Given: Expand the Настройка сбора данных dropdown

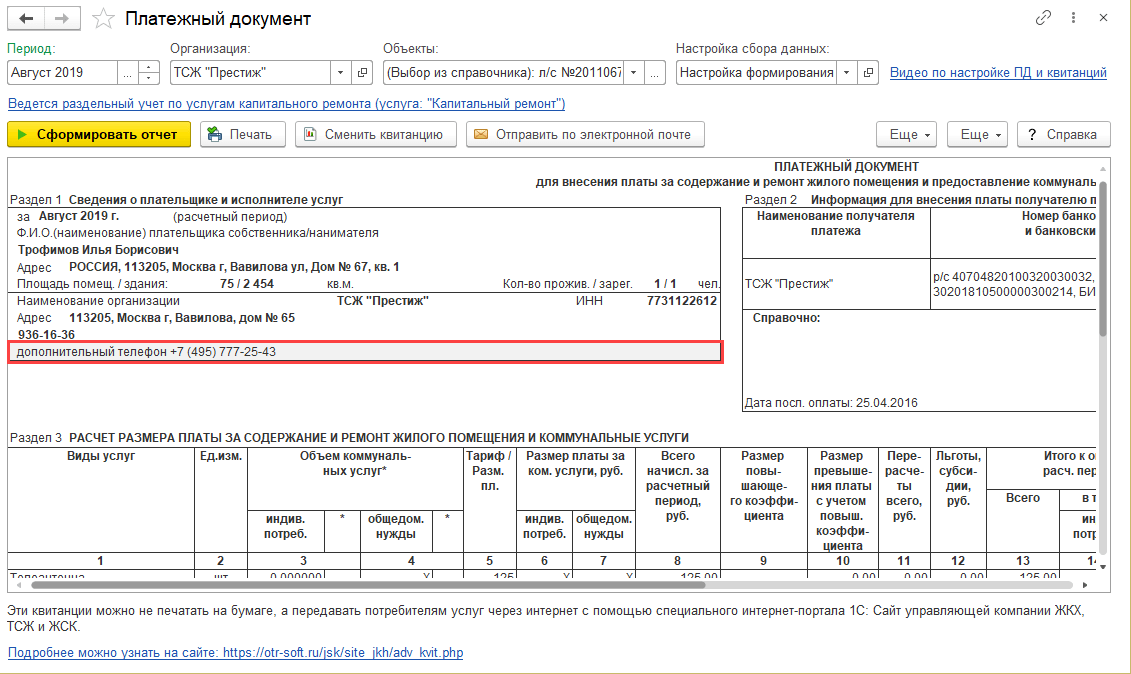Looking at the screenshot, I should coord(847,72).
